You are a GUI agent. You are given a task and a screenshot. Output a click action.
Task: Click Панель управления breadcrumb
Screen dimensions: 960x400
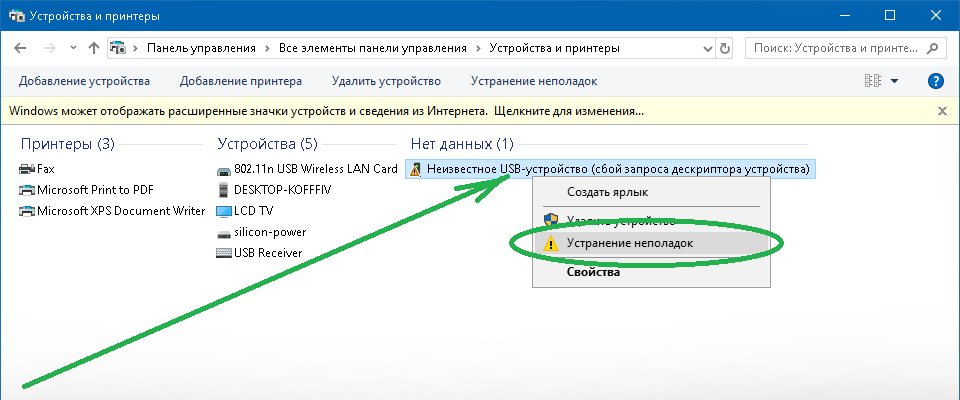[x=201, y=48]
